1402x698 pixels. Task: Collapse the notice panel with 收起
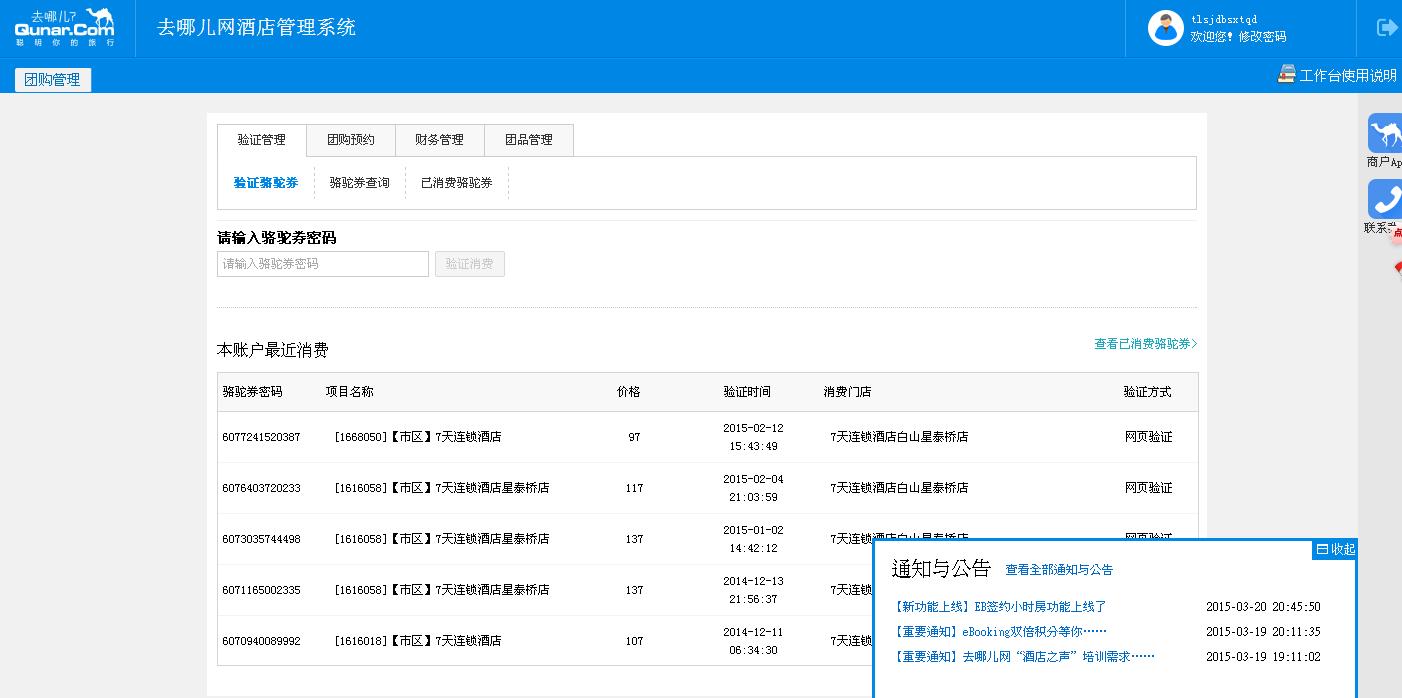[x=1336, y=549]
